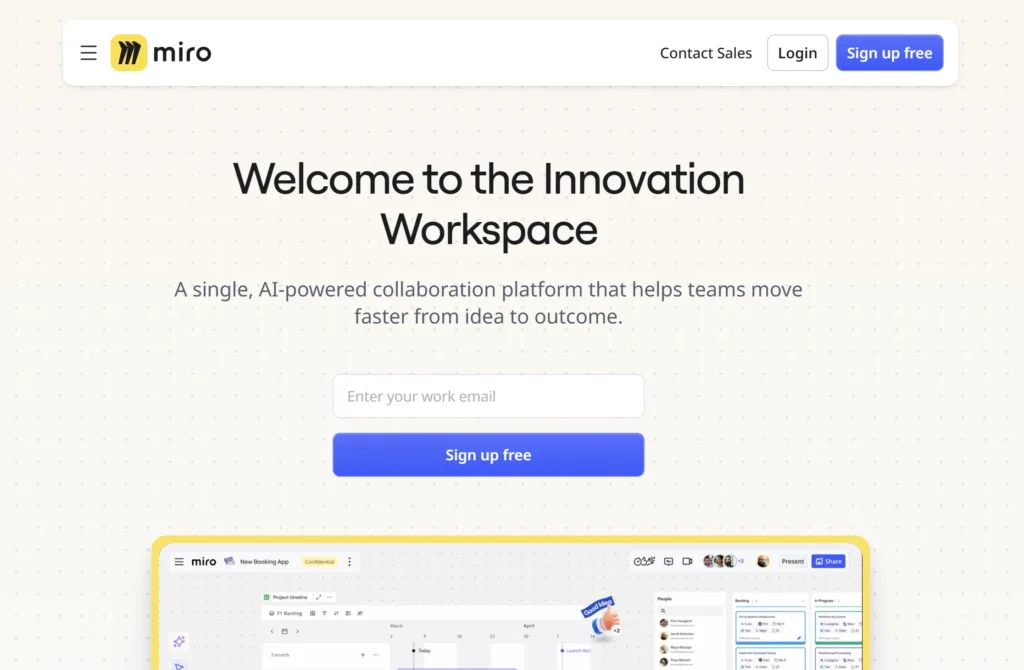Viewport: 1024px width, 670px height.
Task: Click the work email input field
Action: [x=488, y=396]
